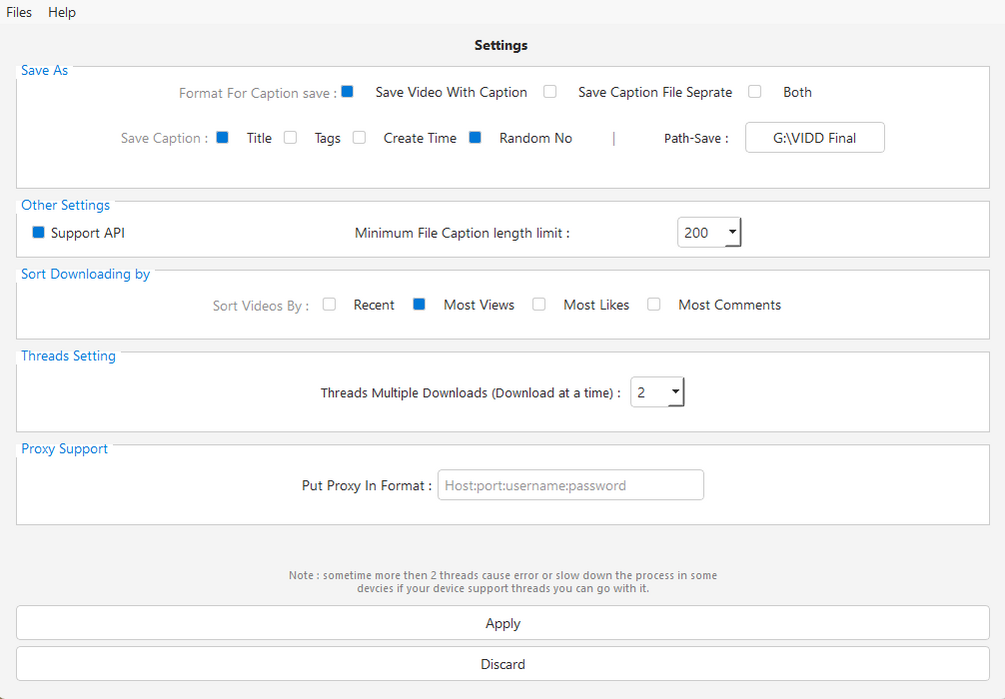Toggle the Support API checkbox
1005x699 pixels.
click(x=39, y=233)
